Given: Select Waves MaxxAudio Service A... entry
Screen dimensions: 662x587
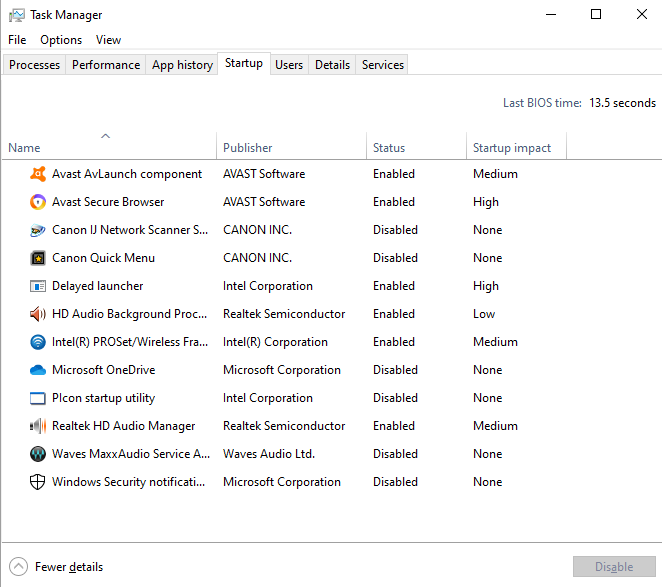Looking at the screenshot, I should [x=131, y=454].
